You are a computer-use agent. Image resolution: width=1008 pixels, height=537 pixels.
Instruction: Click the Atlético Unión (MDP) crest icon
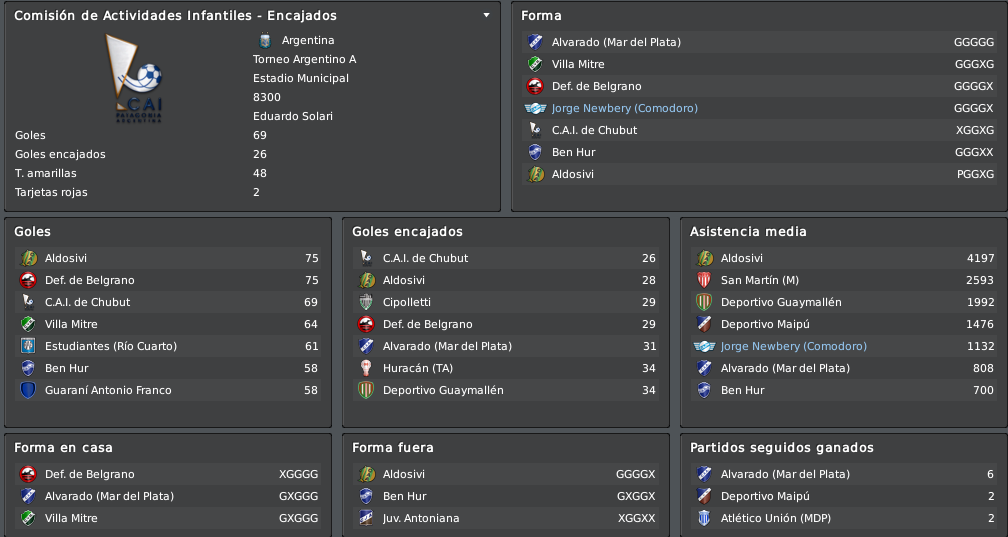tap(704, 518)
